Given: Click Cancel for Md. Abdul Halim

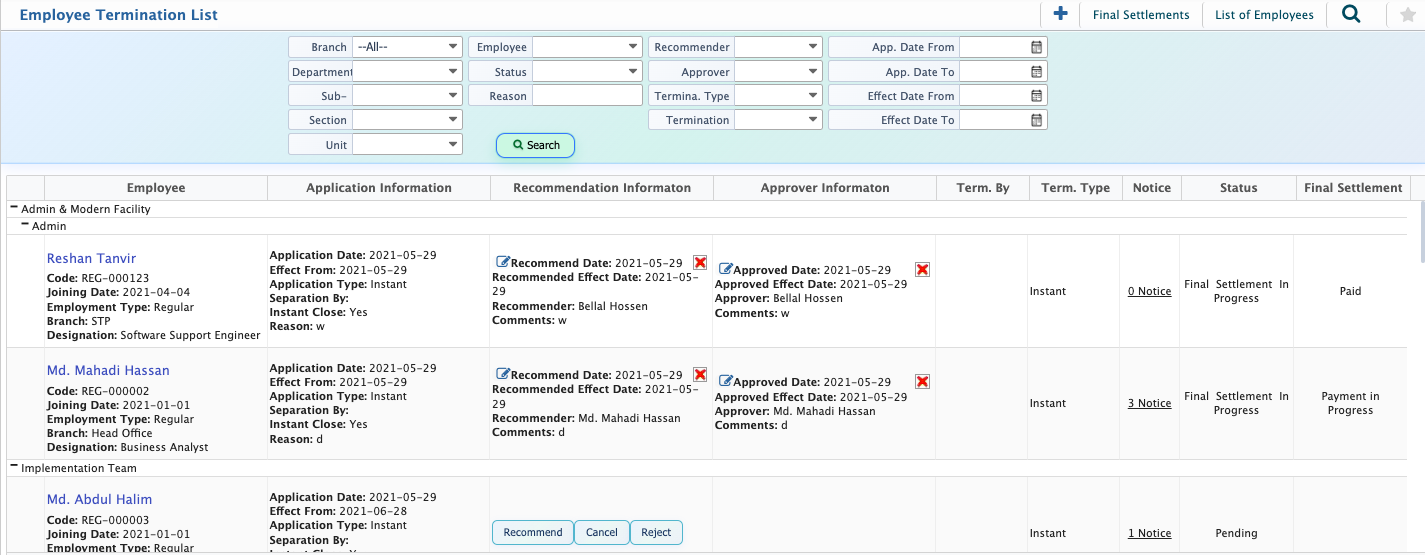Looking at the screenshot, I should [602, 533].
